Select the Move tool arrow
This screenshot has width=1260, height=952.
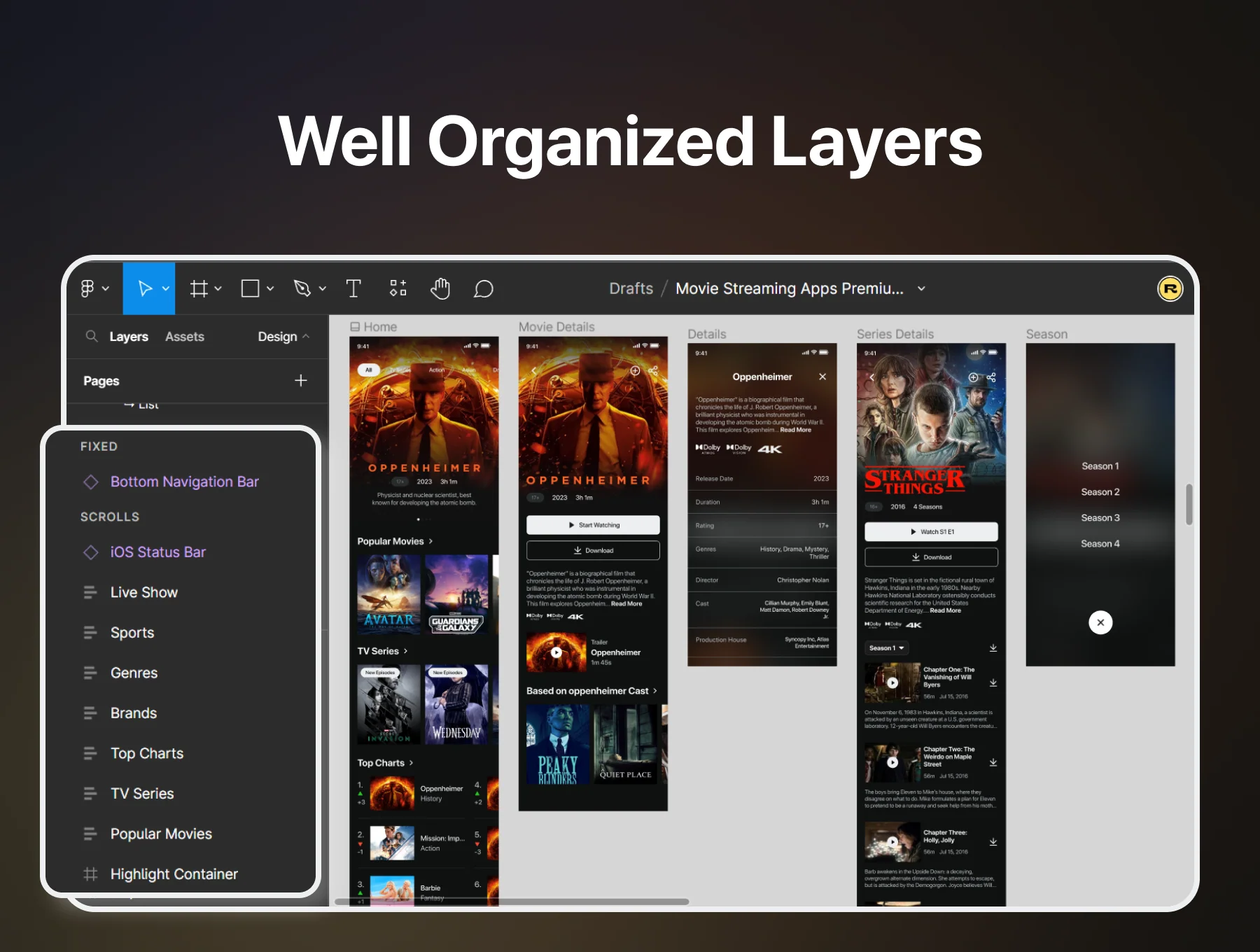[x=145, y=288]
